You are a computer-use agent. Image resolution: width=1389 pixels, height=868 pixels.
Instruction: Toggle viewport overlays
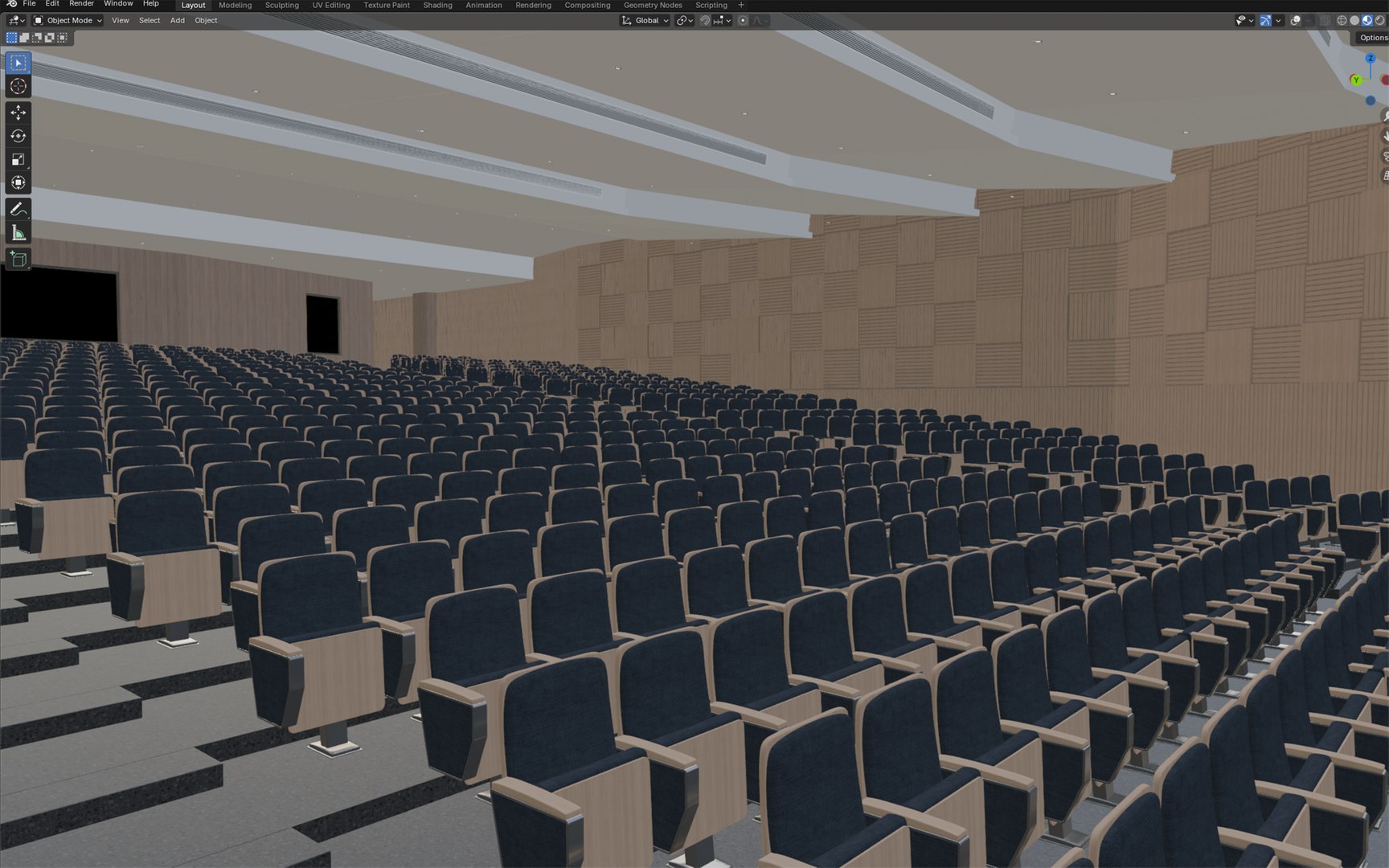click(1296, 20)
